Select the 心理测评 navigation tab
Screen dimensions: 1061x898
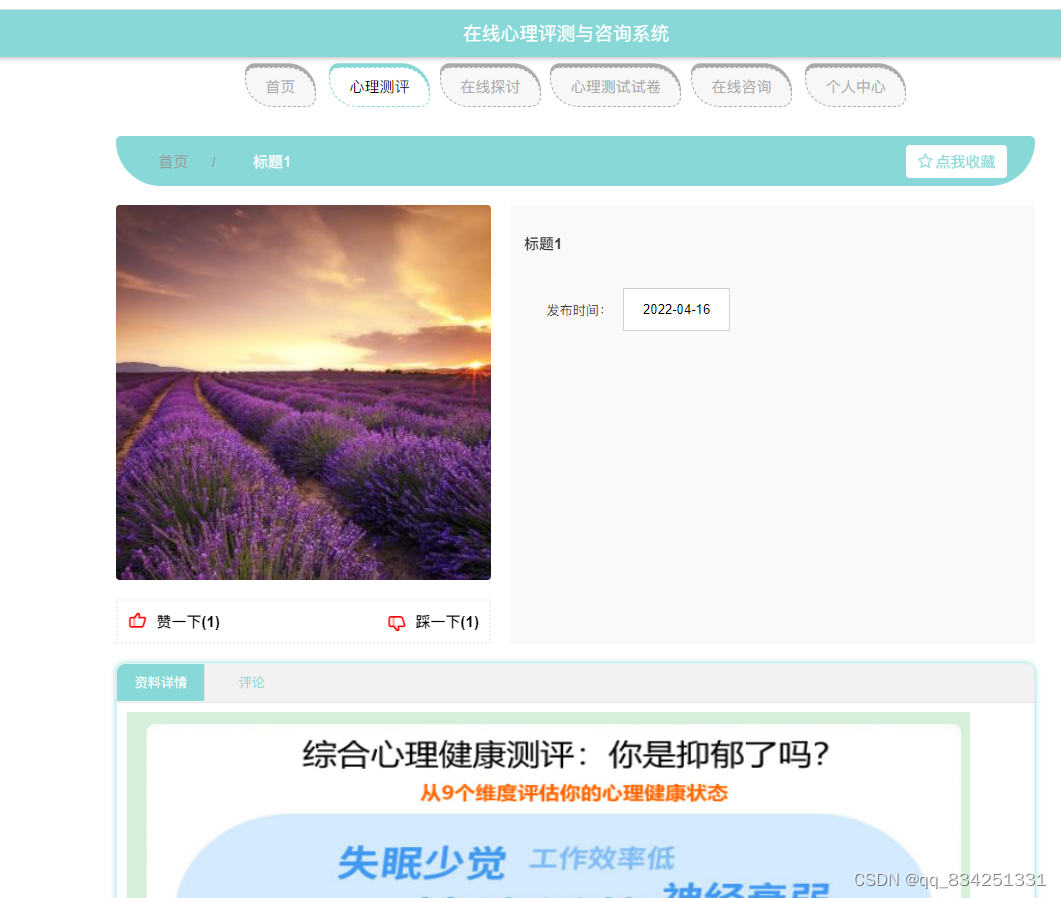pos(380,86)
